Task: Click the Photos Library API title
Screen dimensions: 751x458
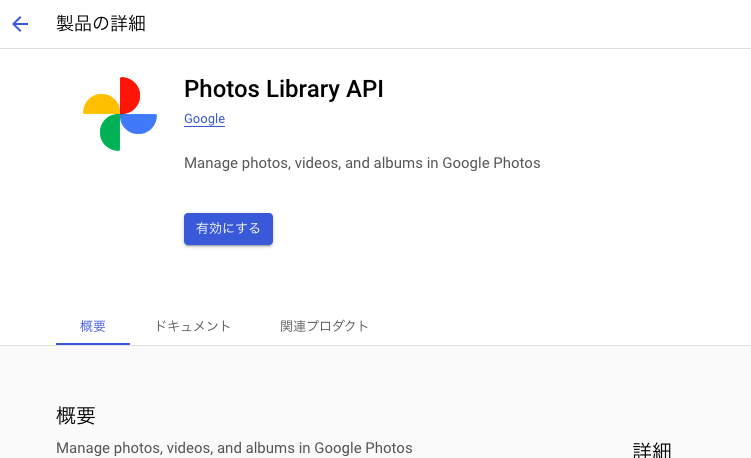Action: pos(284,89)
